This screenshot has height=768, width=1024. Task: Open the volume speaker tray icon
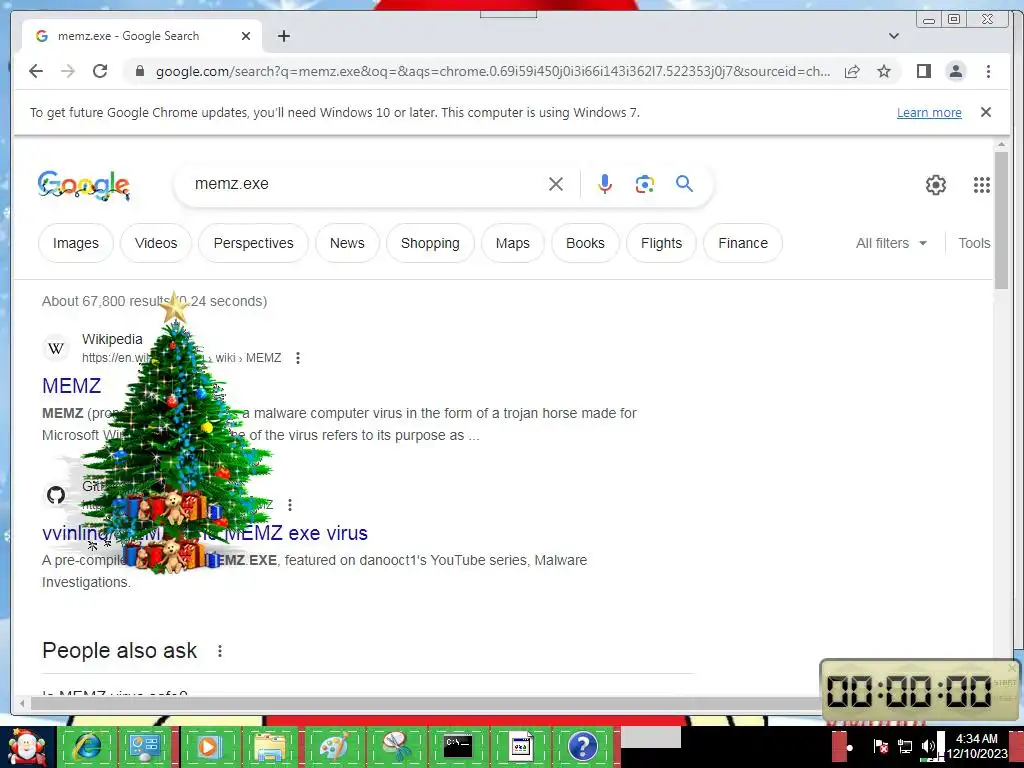[928, 746]
